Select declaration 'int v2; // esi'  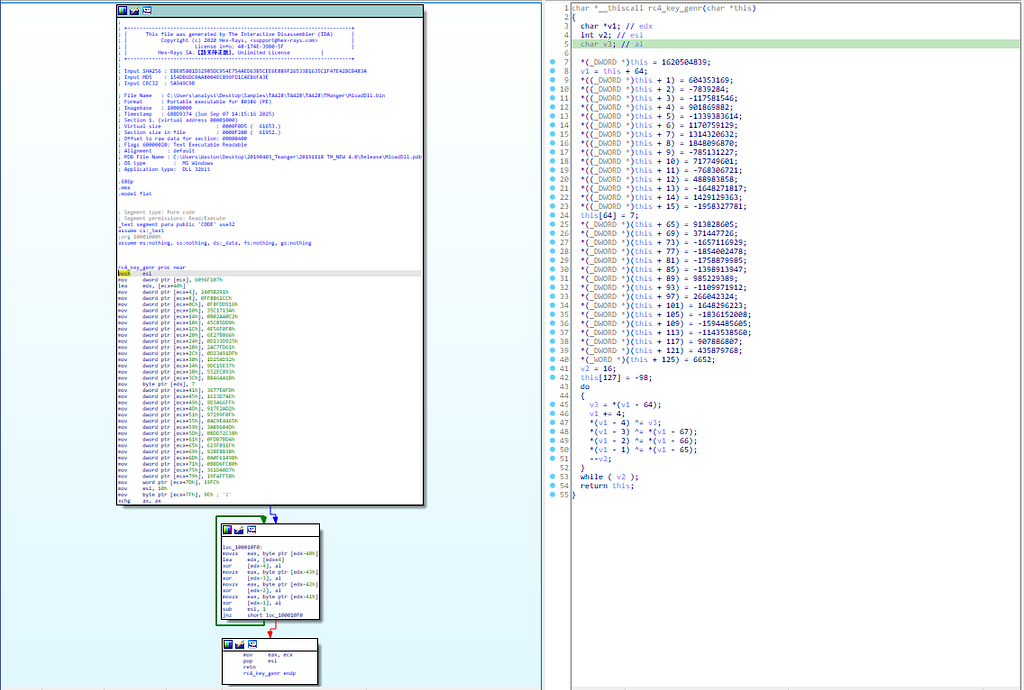point(612,35)
